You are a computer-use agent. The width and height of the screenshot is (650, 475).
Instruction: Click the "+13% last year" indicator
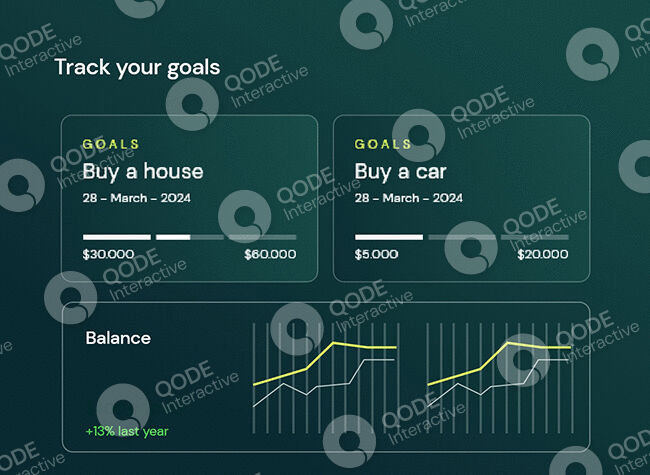[126, 433]
